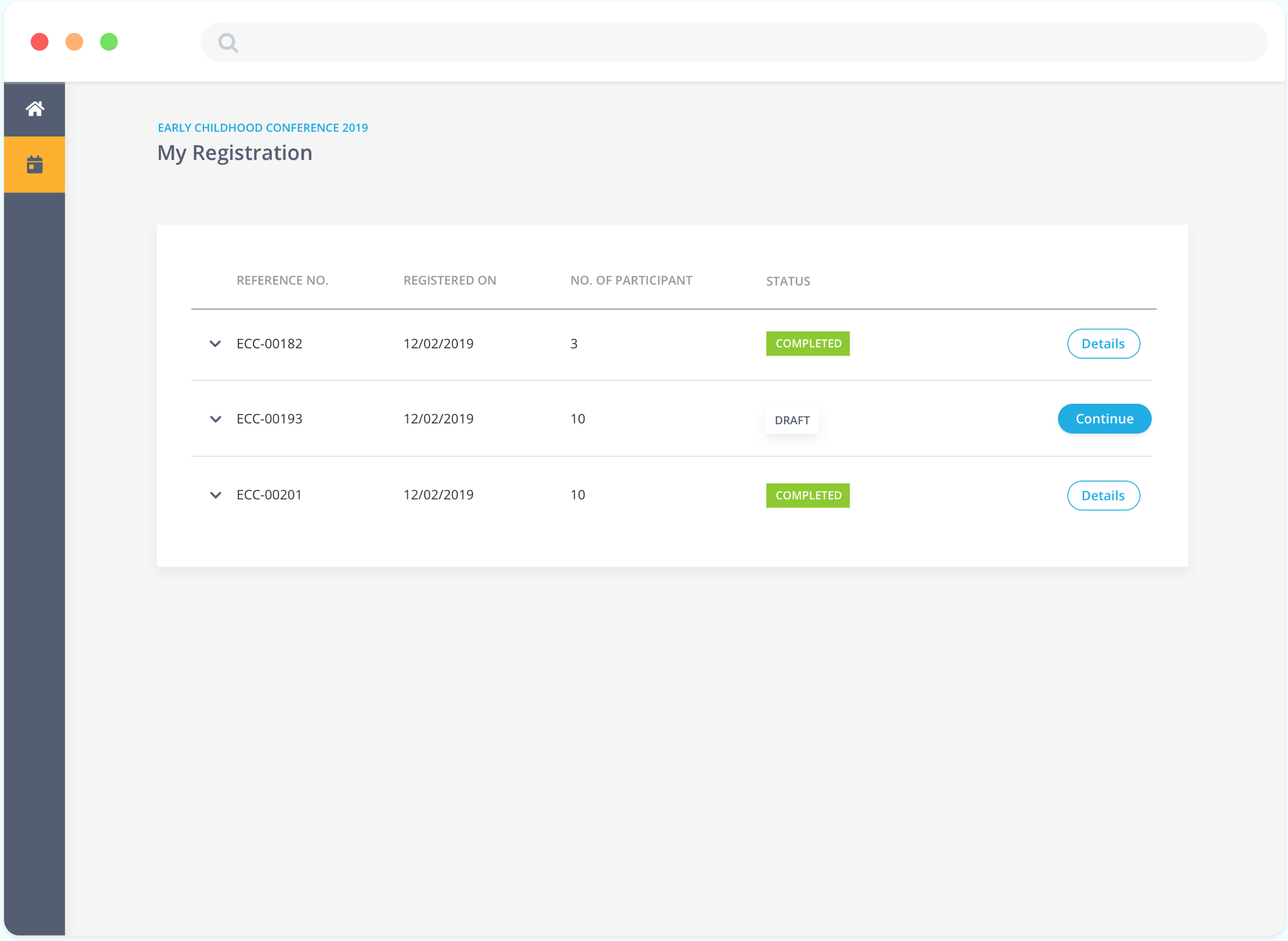Click the No. of Participant column header
The image size is (1288, 941).
631,280
